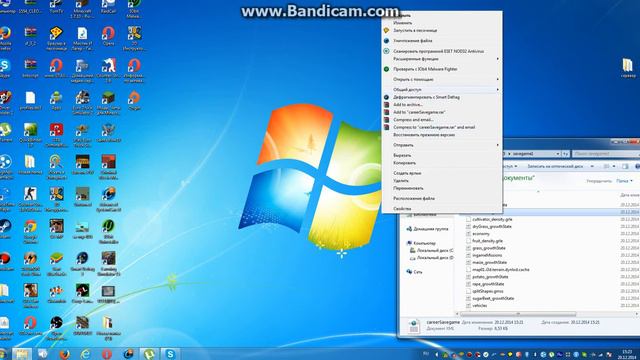Click the taskbar clock

(x=626, y=354)
